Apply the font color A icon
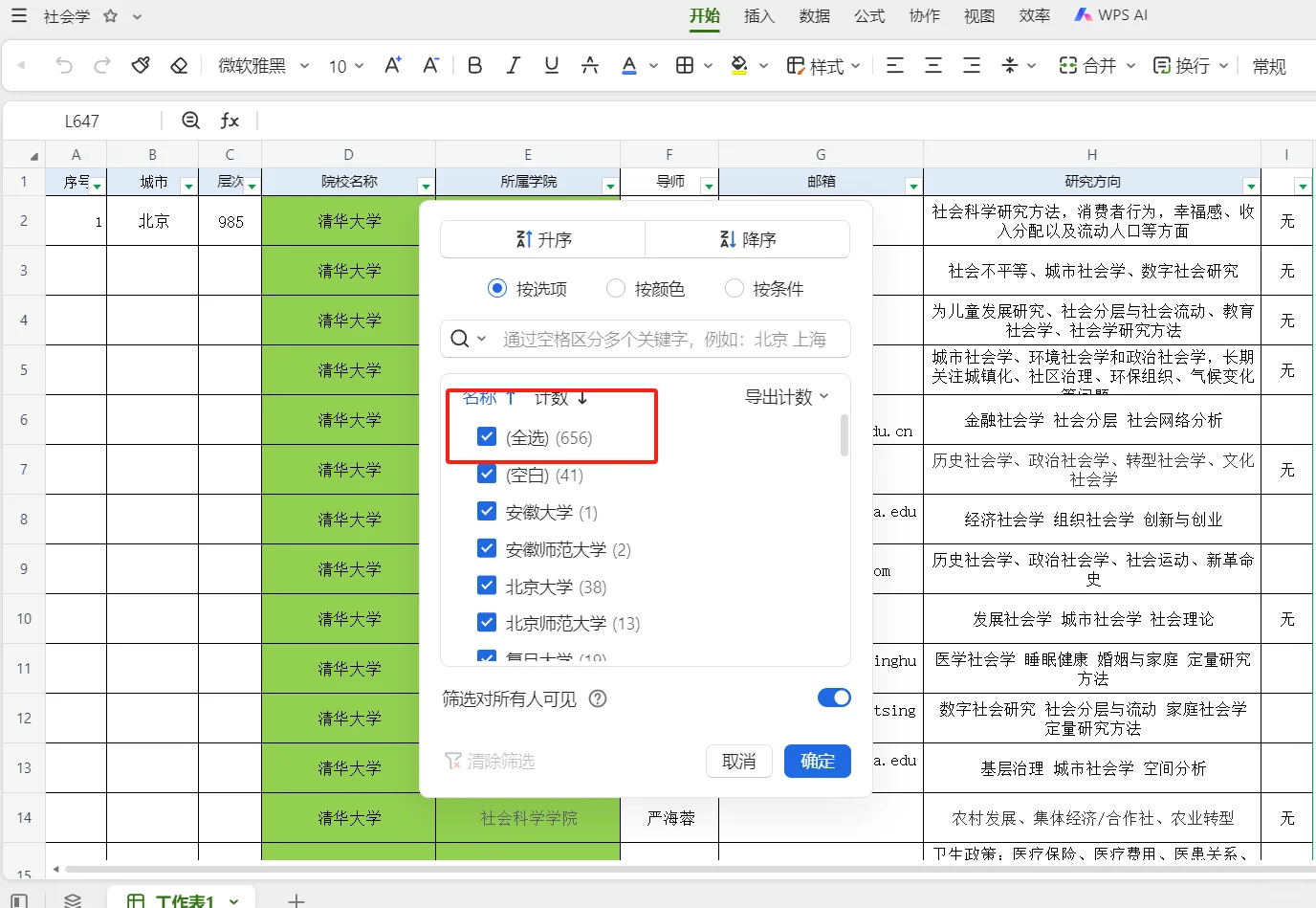Viewport: 1316px width, 908px height. pos(628,65)
